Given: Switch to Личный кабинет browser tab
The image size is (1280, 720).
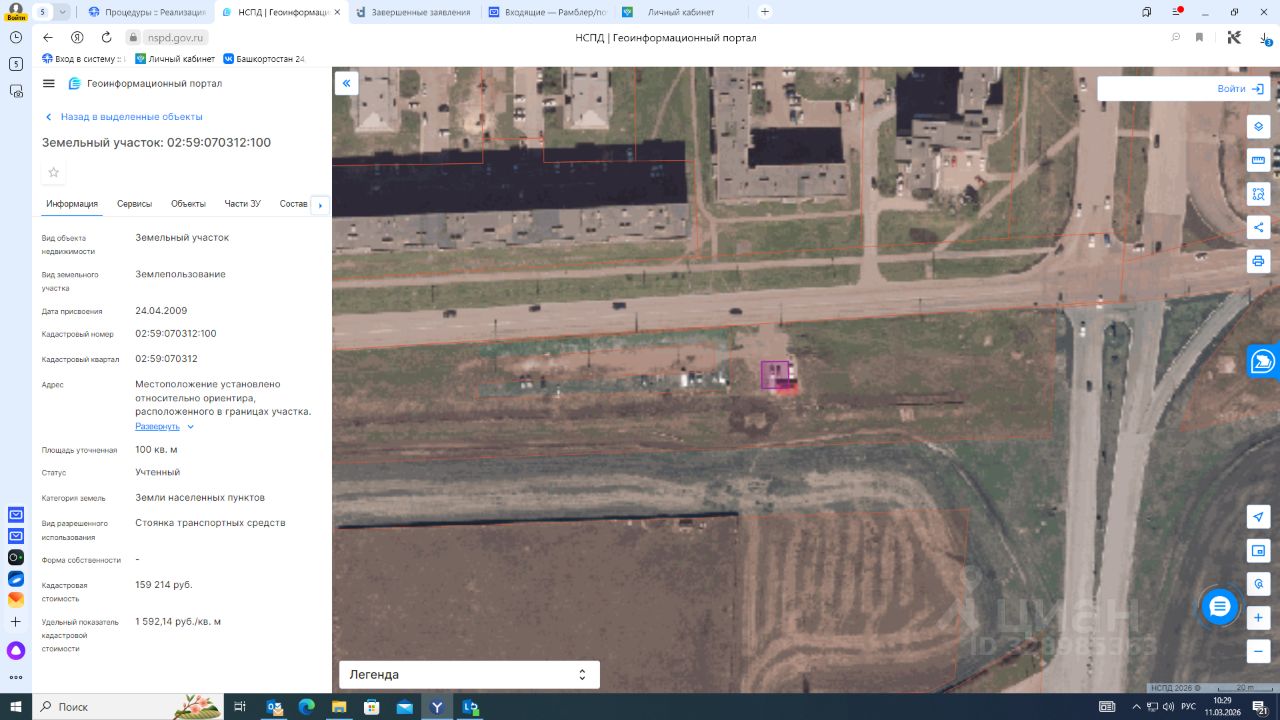Looking at the screenshot, I should 680,12.
